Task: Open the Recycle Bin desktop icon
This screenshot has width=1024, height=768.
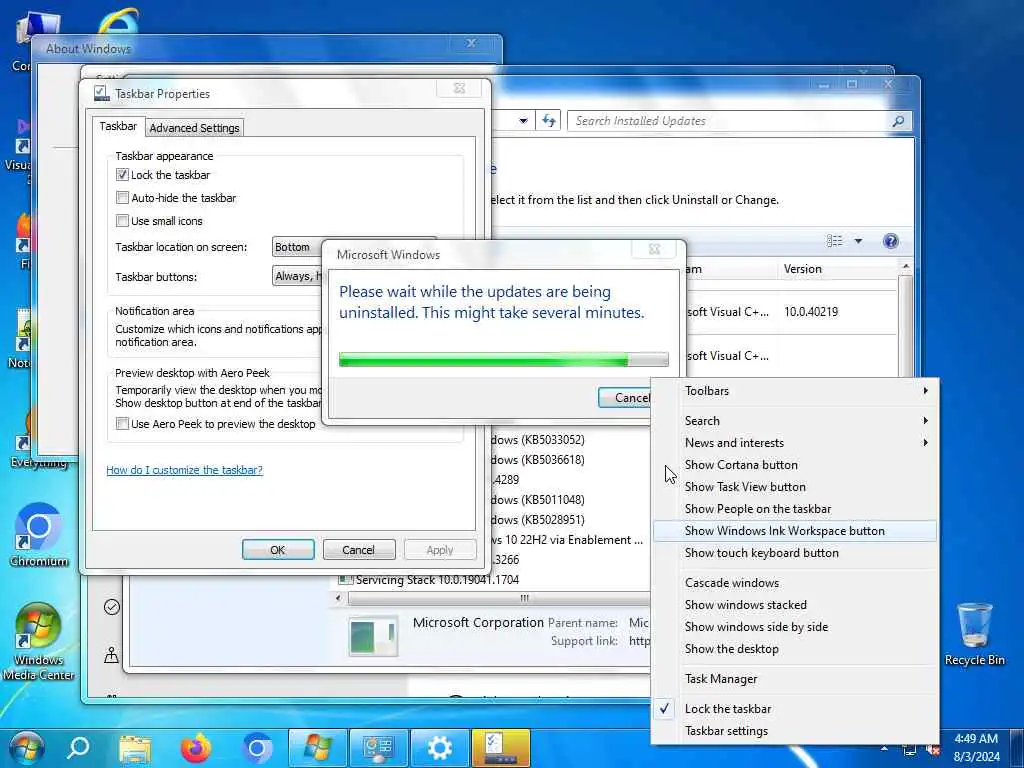Action: point(974,634)
